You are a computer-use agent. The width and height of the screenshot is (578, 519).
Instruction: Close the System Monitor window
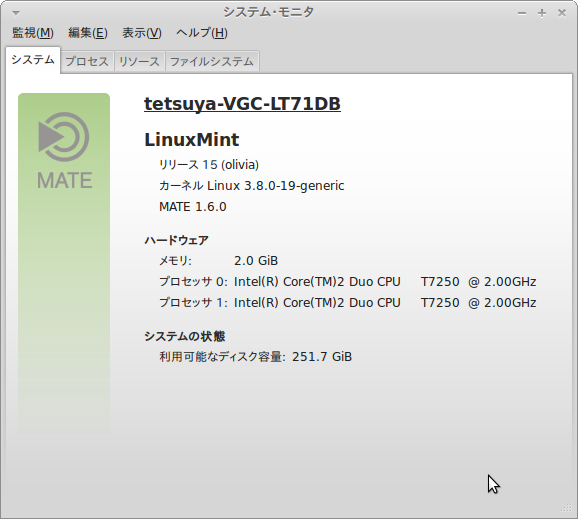coord(562,13)
